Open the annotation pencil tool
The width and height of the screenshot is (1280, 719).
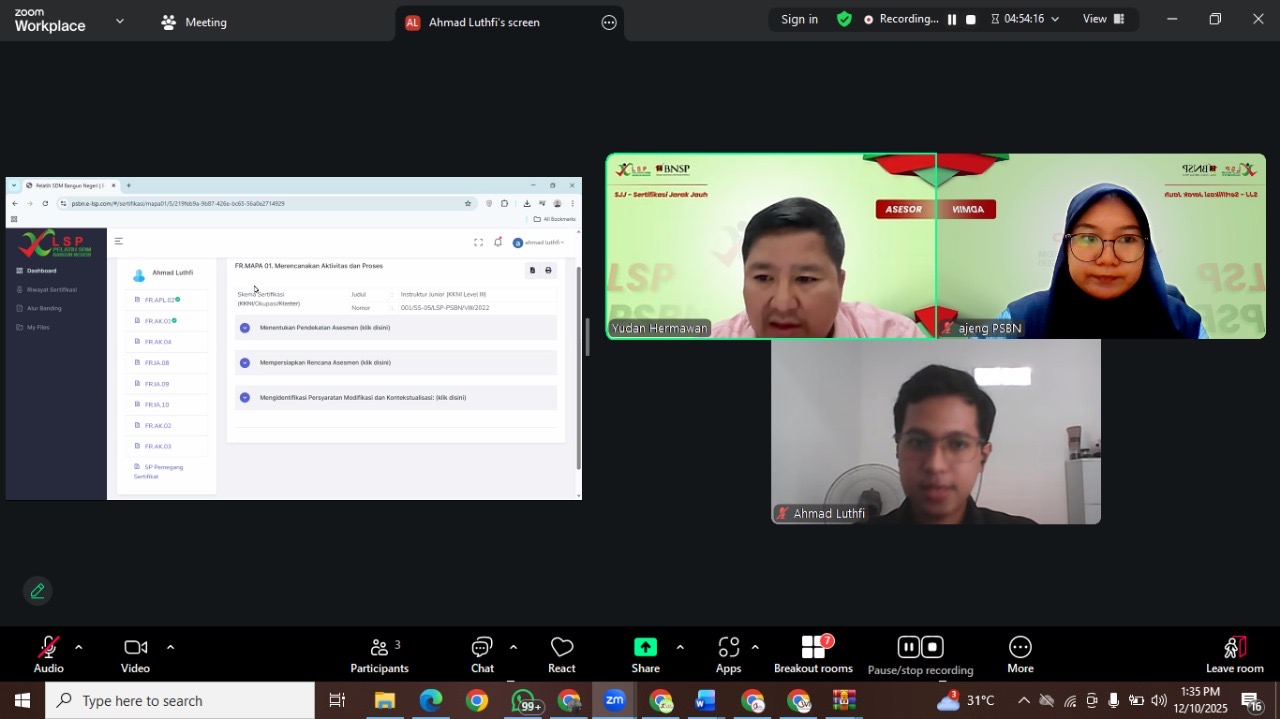38,591
